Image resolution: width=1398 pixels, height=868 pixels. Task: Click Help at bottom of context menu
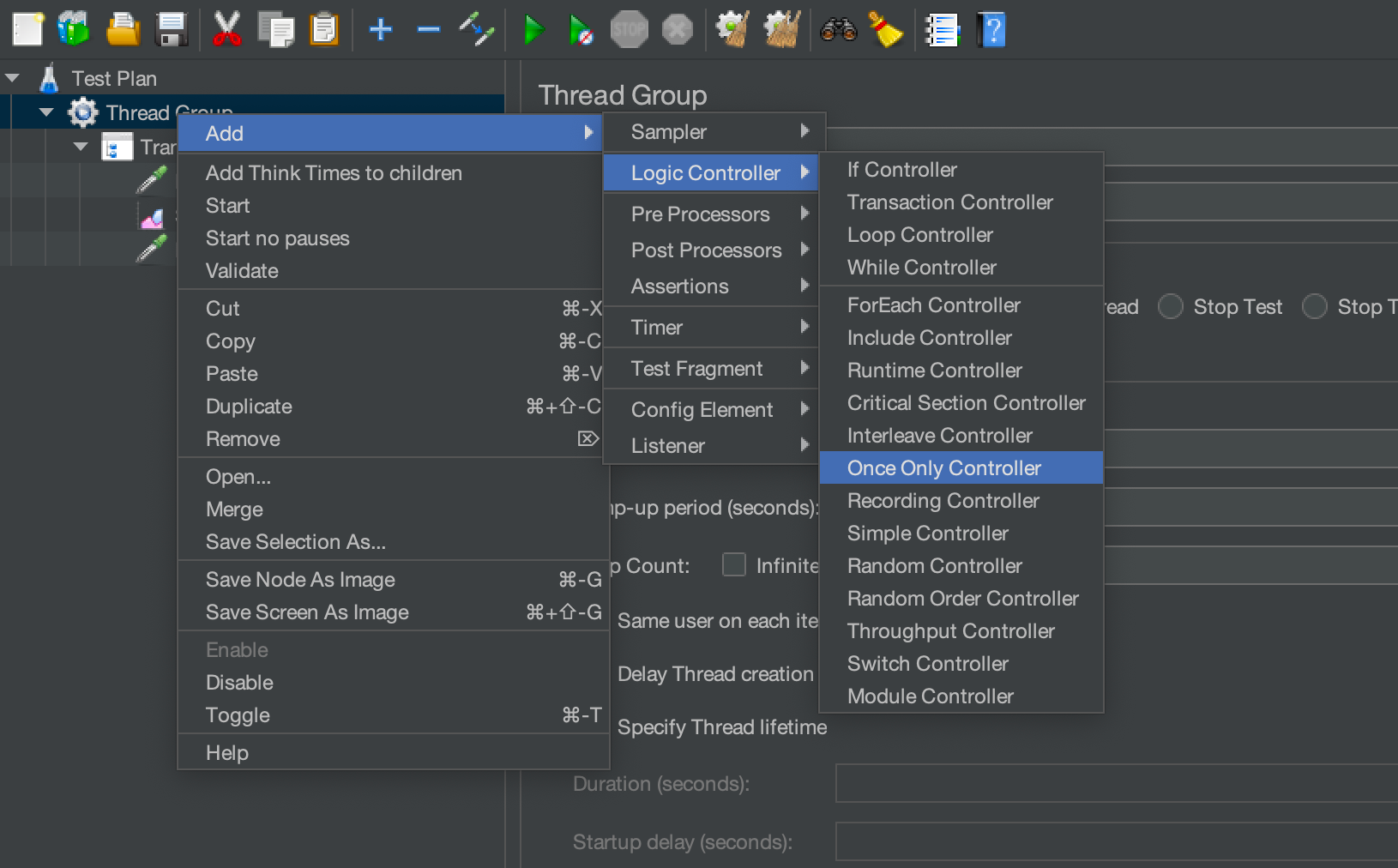coord(227,753)
